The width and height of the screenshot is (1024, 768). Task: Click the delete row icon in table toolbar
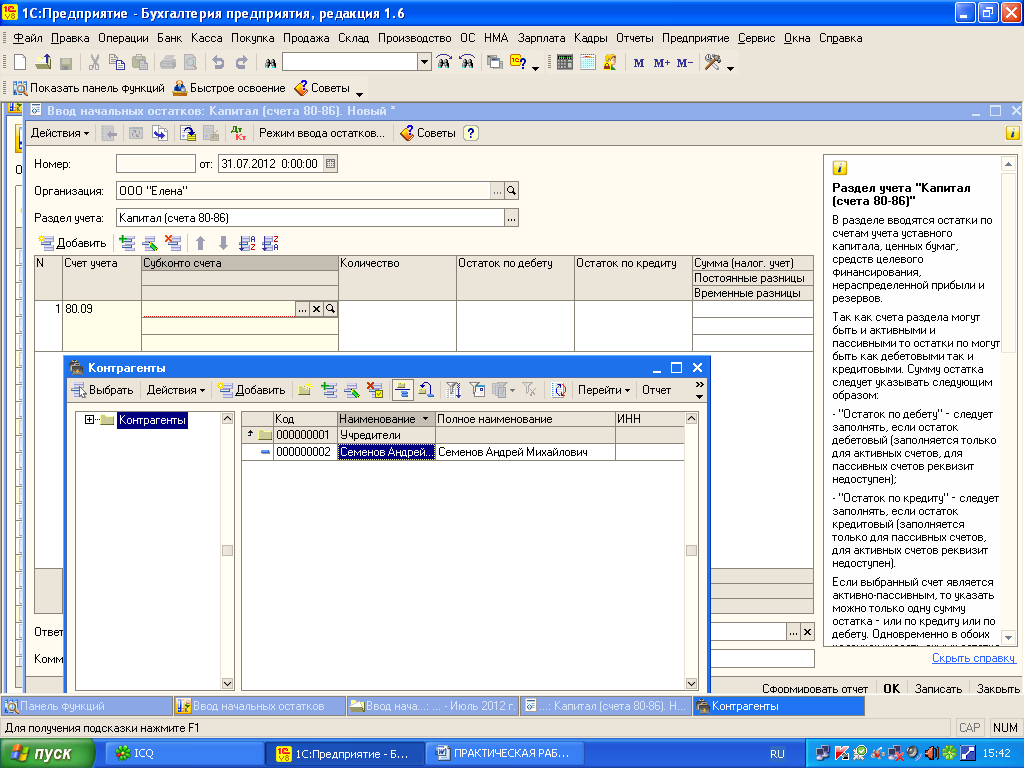[173, 243]
